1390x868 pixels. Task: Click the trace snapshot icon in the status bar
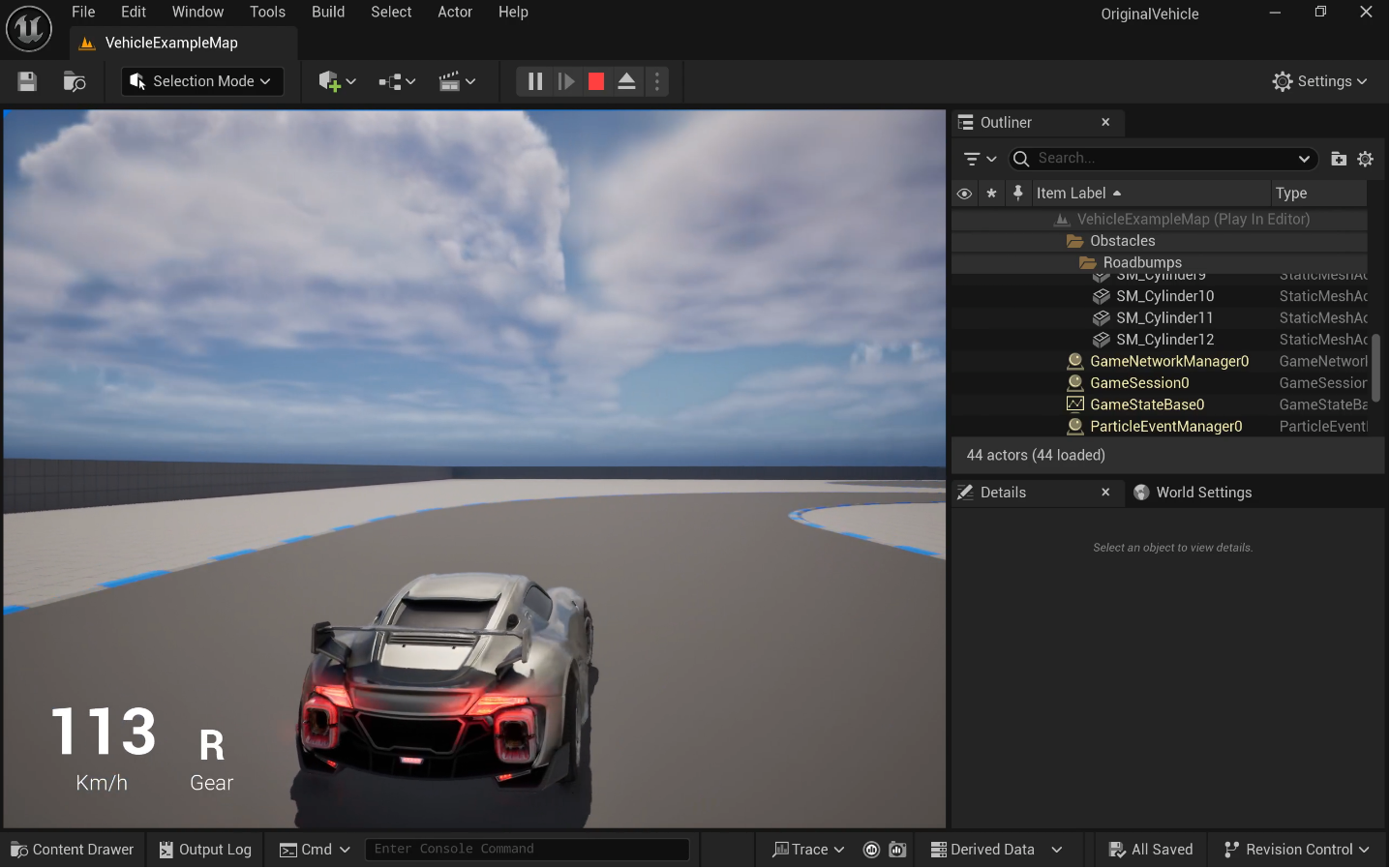[x=898, y=850]
